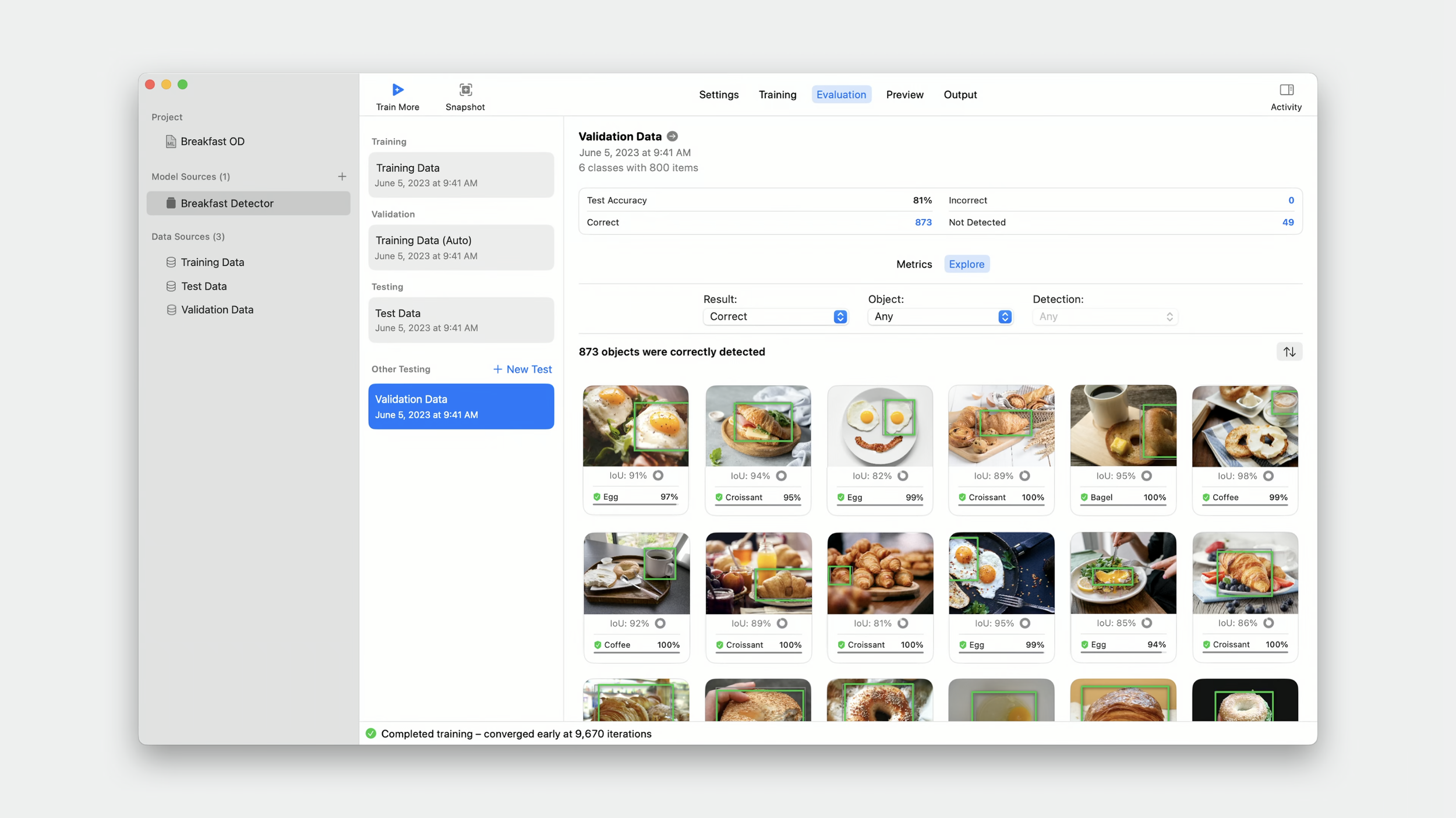Toggle the circle beside IoU 94%

click(x=781, y=476)
